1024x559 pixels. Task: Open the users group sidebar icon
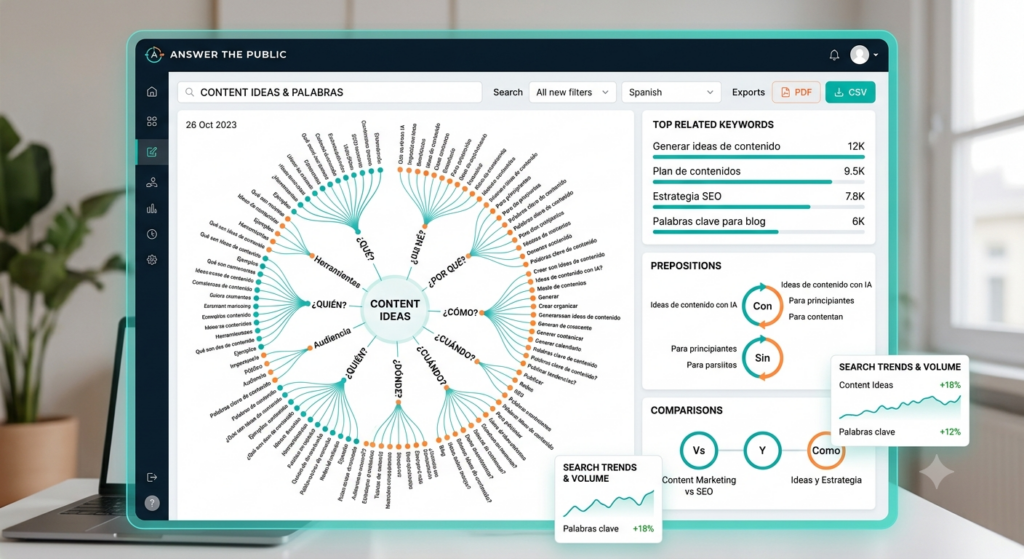pyautogui.click(x=152, y=182)
